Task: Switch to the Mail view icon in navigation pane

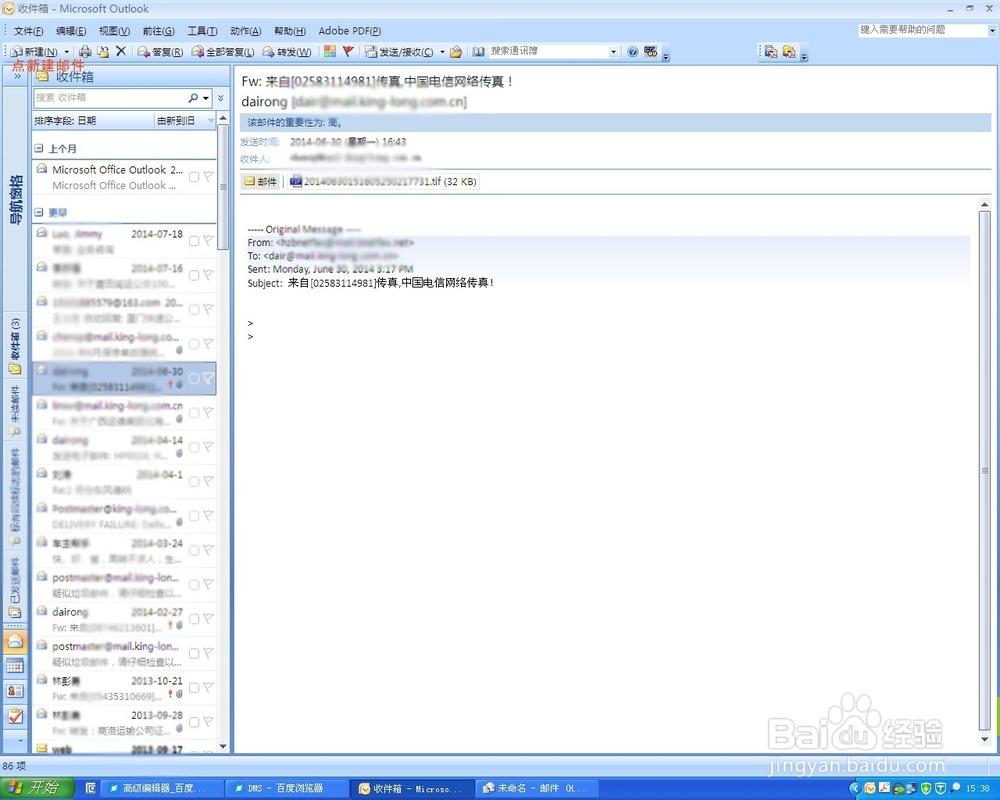Action: point(15,642)
